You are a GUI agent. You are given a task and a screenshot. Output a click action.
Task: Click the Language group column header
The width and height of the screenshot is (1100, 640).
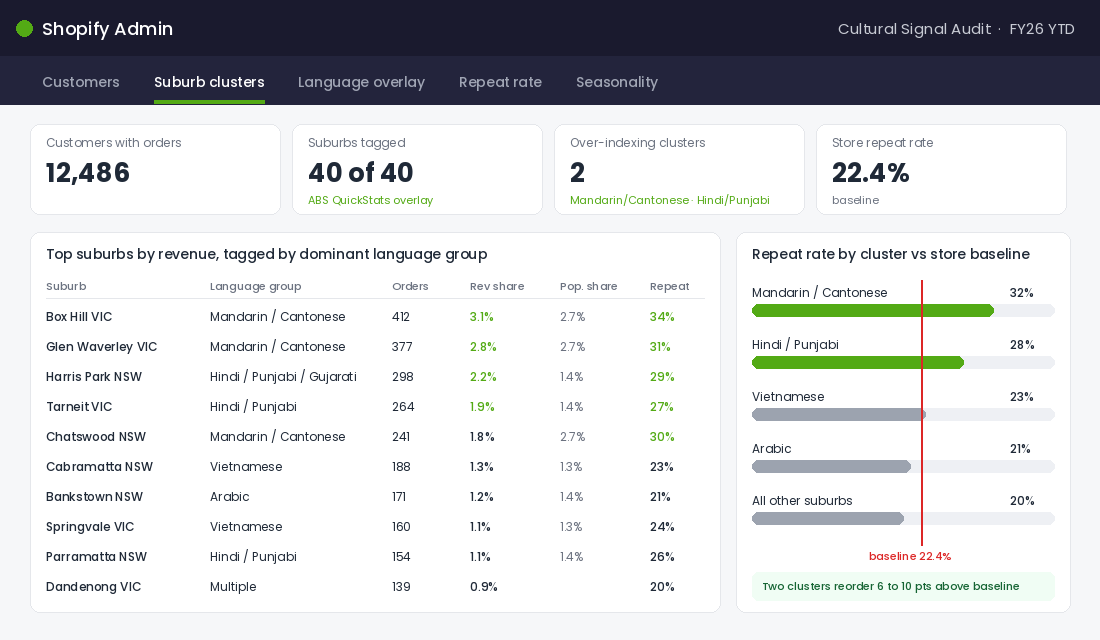click(x=255, y=286)
